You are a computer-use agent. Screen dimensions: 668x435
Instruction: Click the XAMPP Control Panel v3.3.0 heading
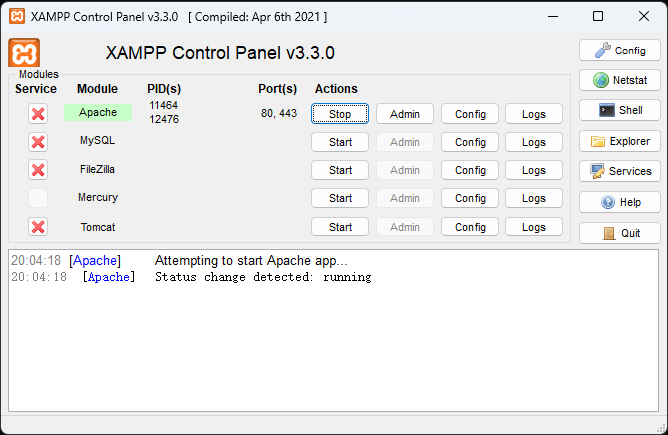220,53
